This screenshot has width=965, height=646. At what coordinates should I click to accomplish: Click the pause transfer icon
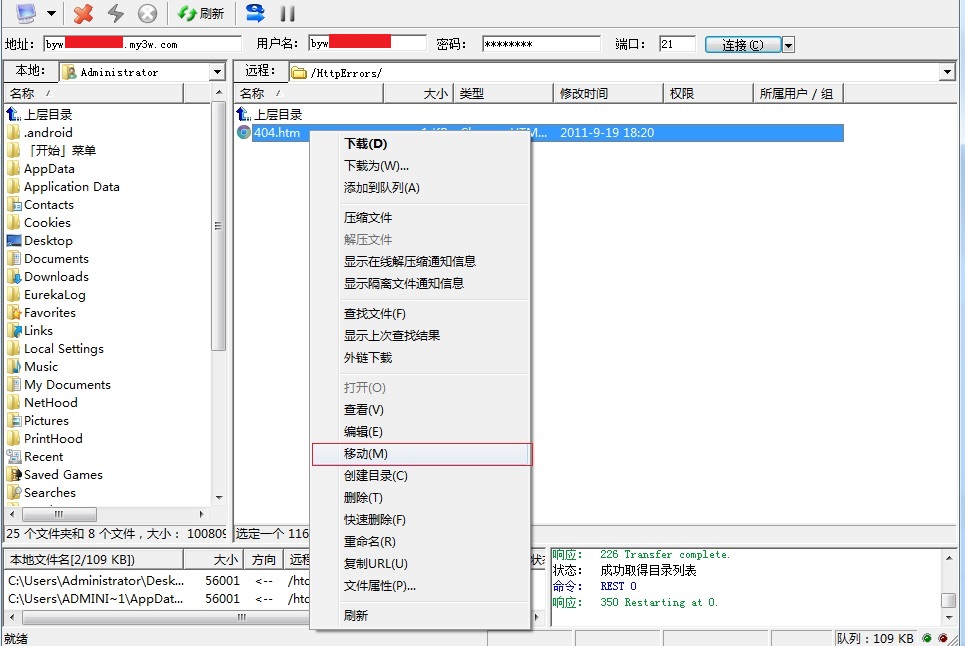[287, 13]
